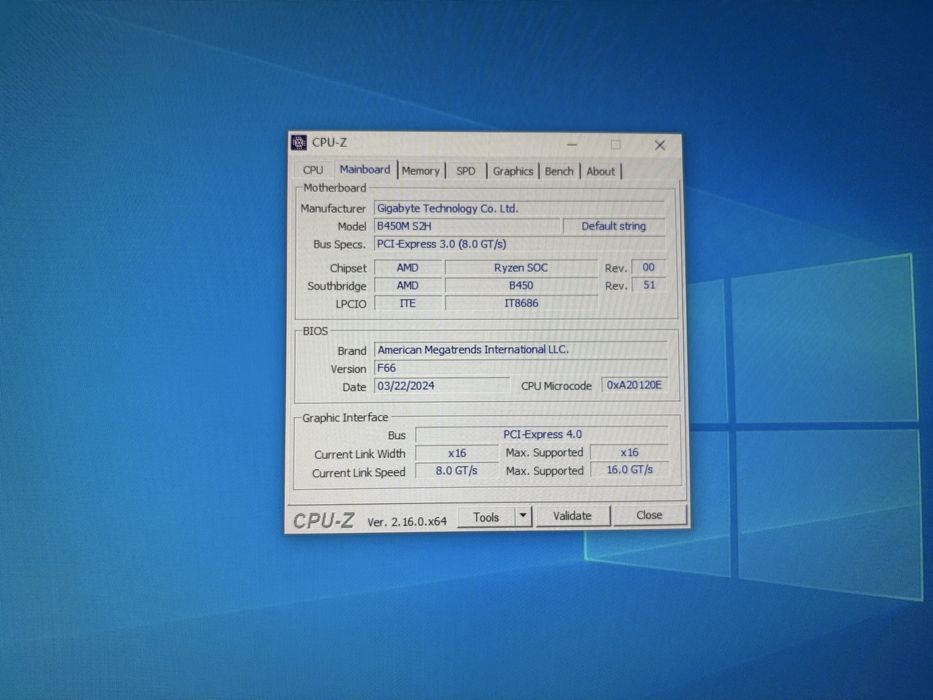
Task: Click the Close button at bottom
Action: (x=649, y=515)
